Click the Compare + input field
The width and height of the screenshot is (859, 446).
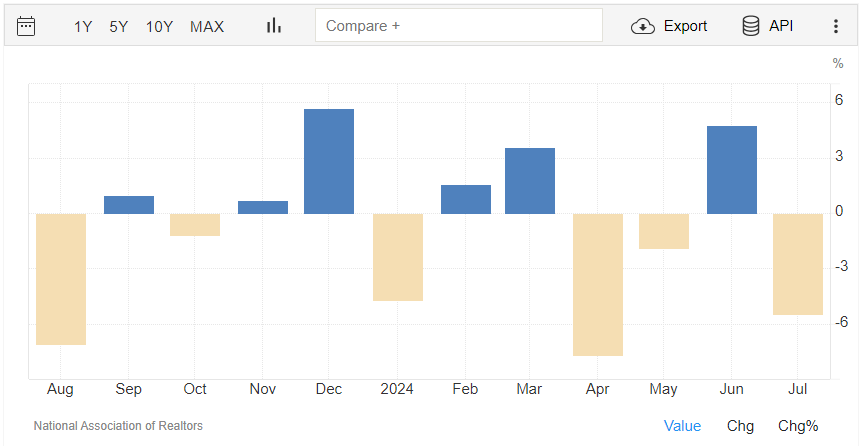pyautogui.click(x=458, y=26)
